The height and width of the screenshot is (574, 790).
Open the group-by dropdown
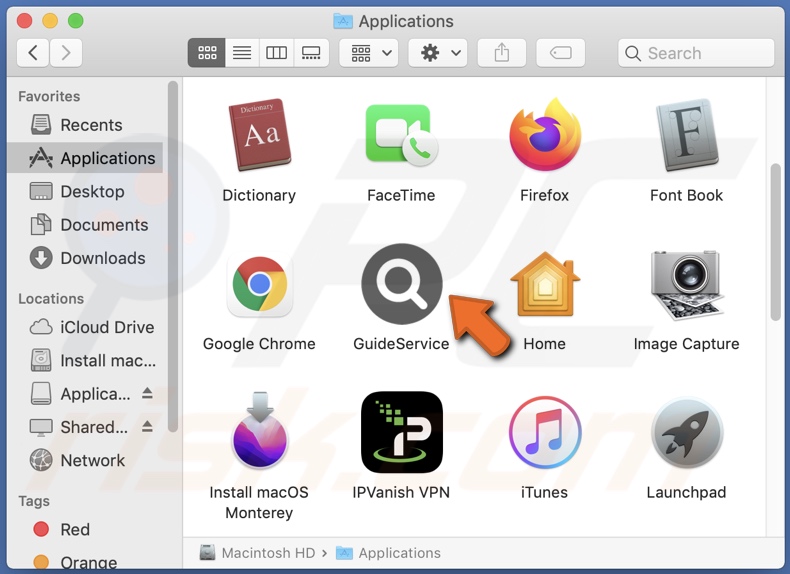pos(369,53)
